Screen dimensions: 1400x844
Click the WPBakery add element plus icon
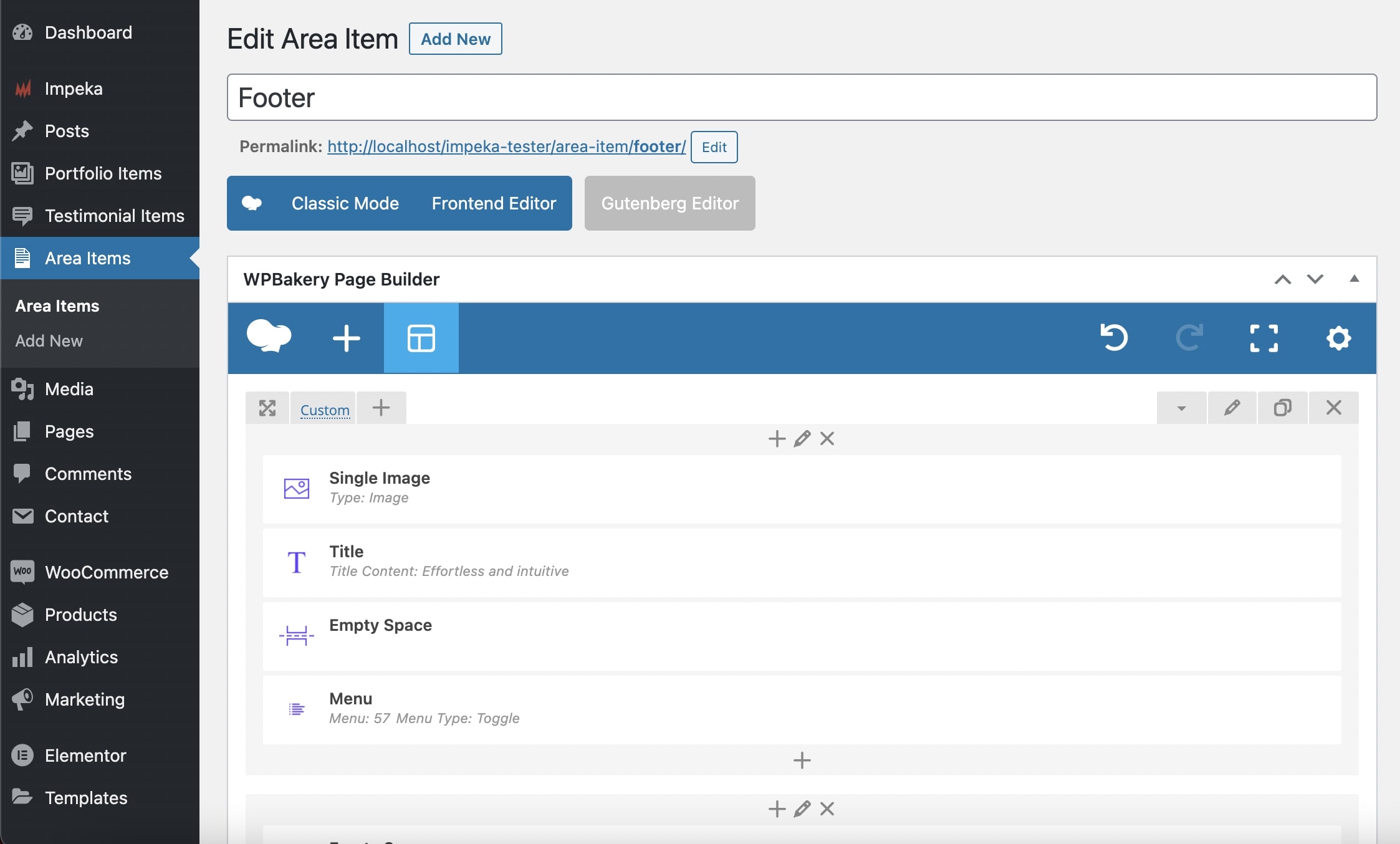(x=346, y=338)
